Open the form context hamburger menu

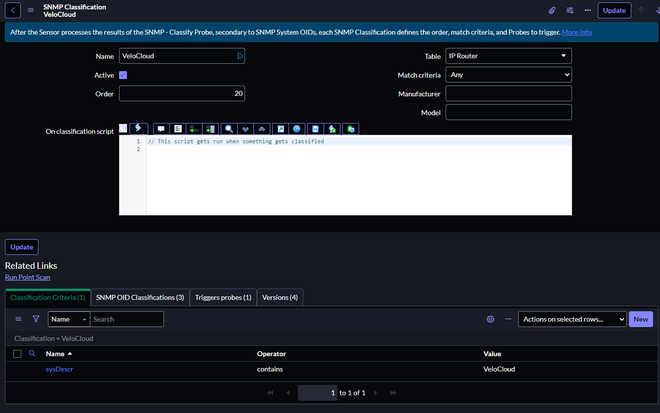31,10
